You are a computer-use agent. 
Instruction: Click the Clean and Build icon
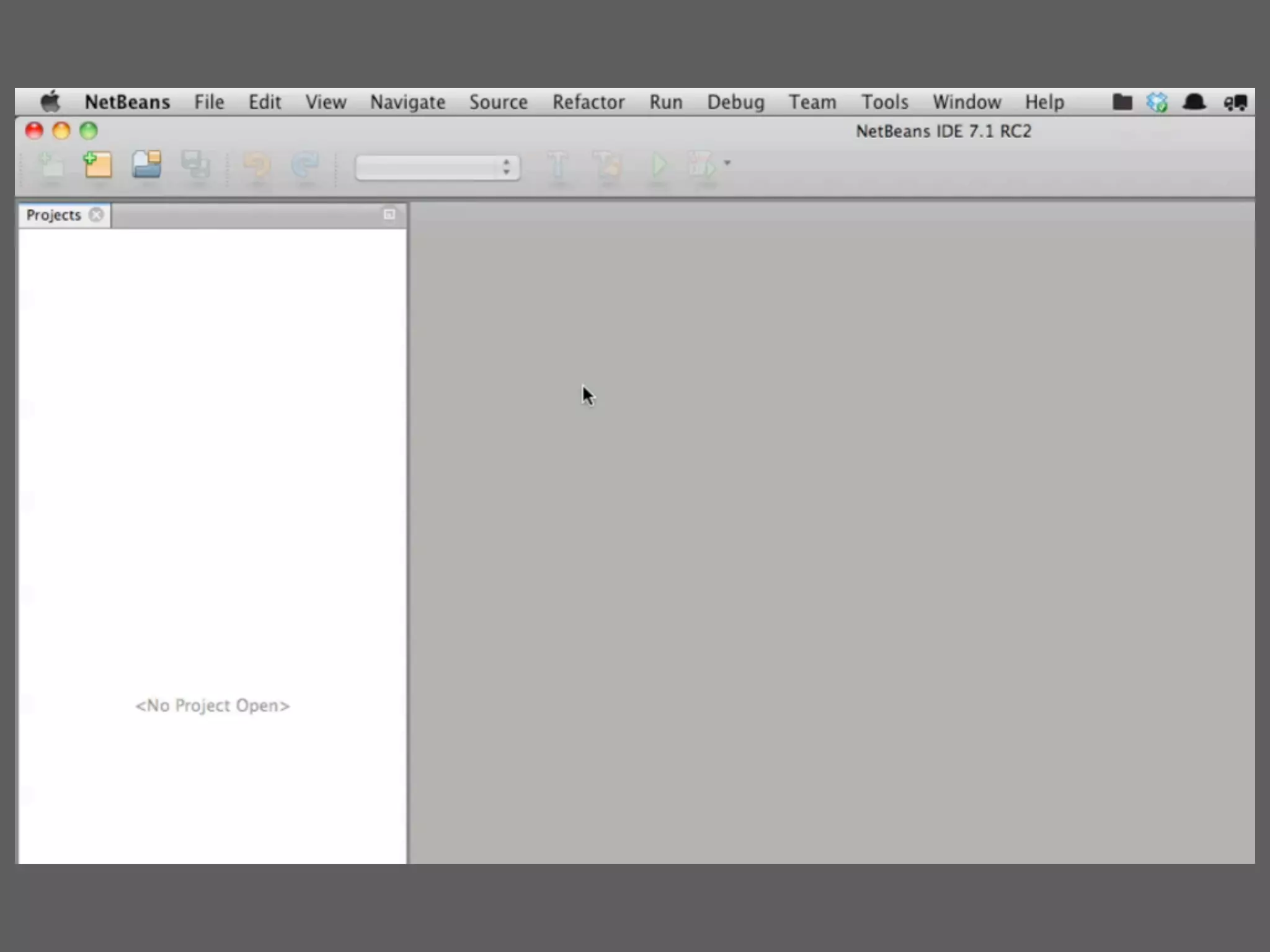pyautogui.click(x=606, y=165)
